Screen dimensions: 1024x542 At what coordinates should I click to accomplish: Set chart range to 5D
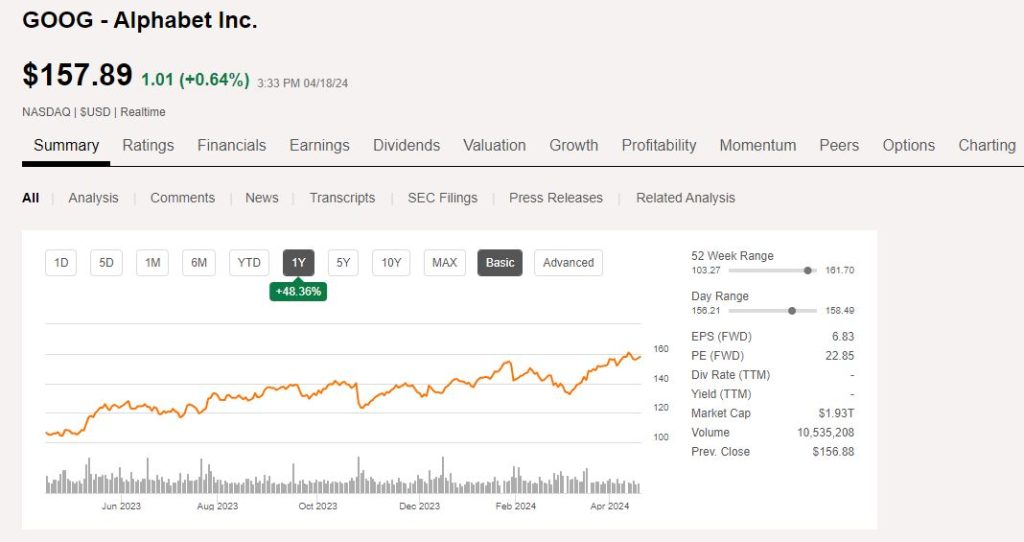(106, 263)
